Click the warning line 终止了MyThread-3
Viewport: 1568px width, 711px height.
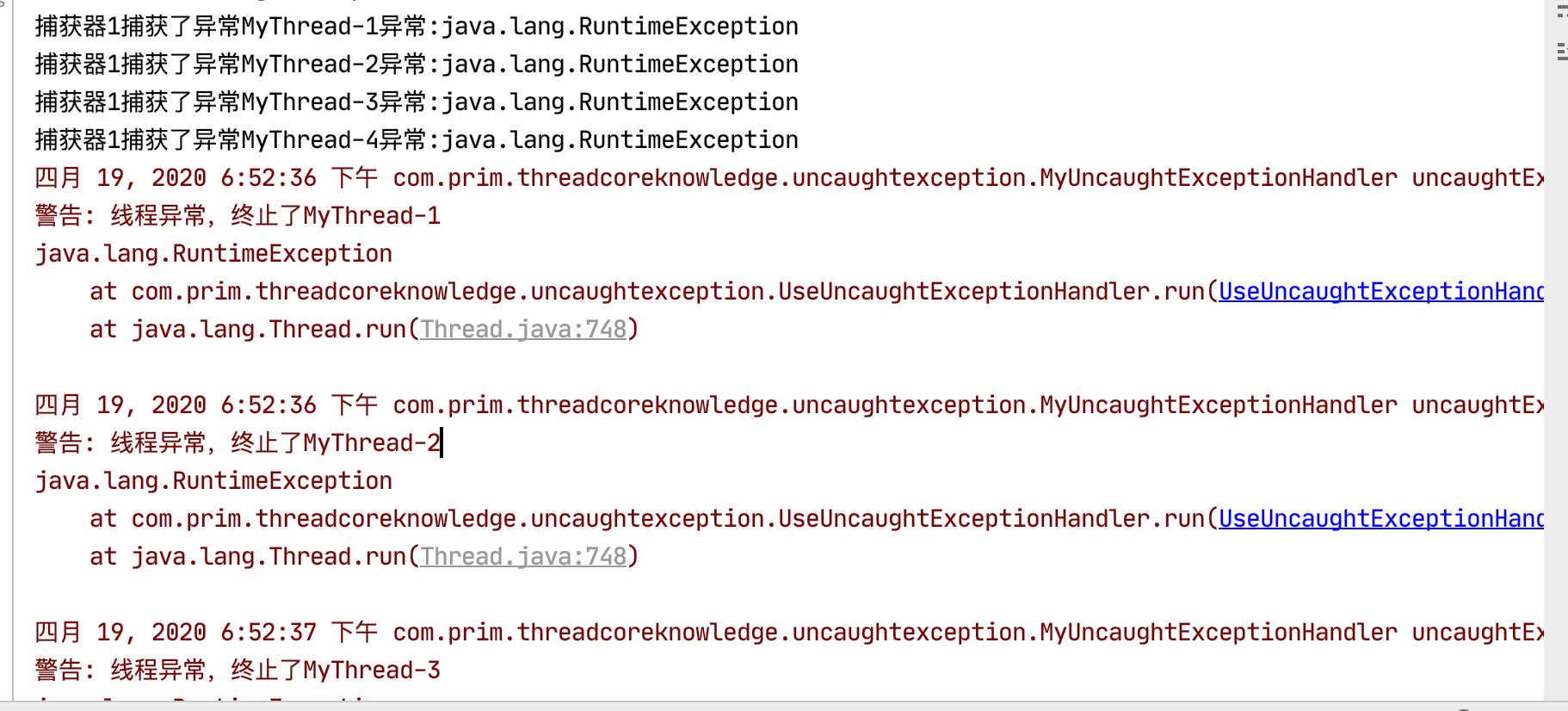coord(238,671)
